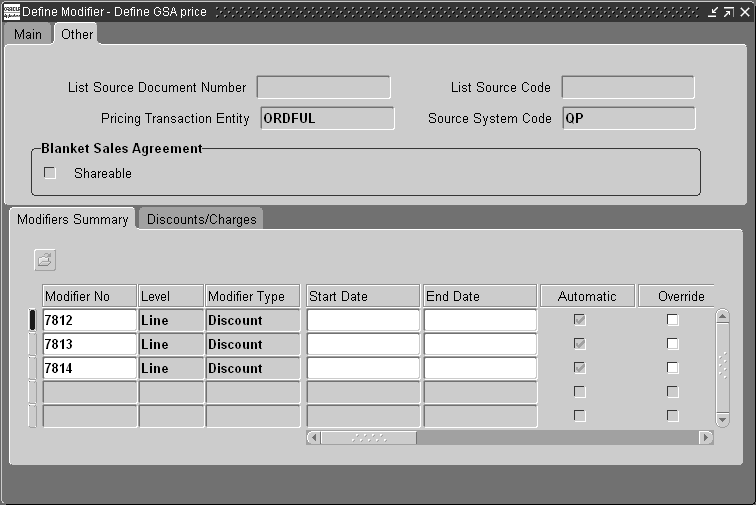Viewport: 756px width, 505px height.
Task: Click Level cell of modifier 7814
Action: [171, 369]
